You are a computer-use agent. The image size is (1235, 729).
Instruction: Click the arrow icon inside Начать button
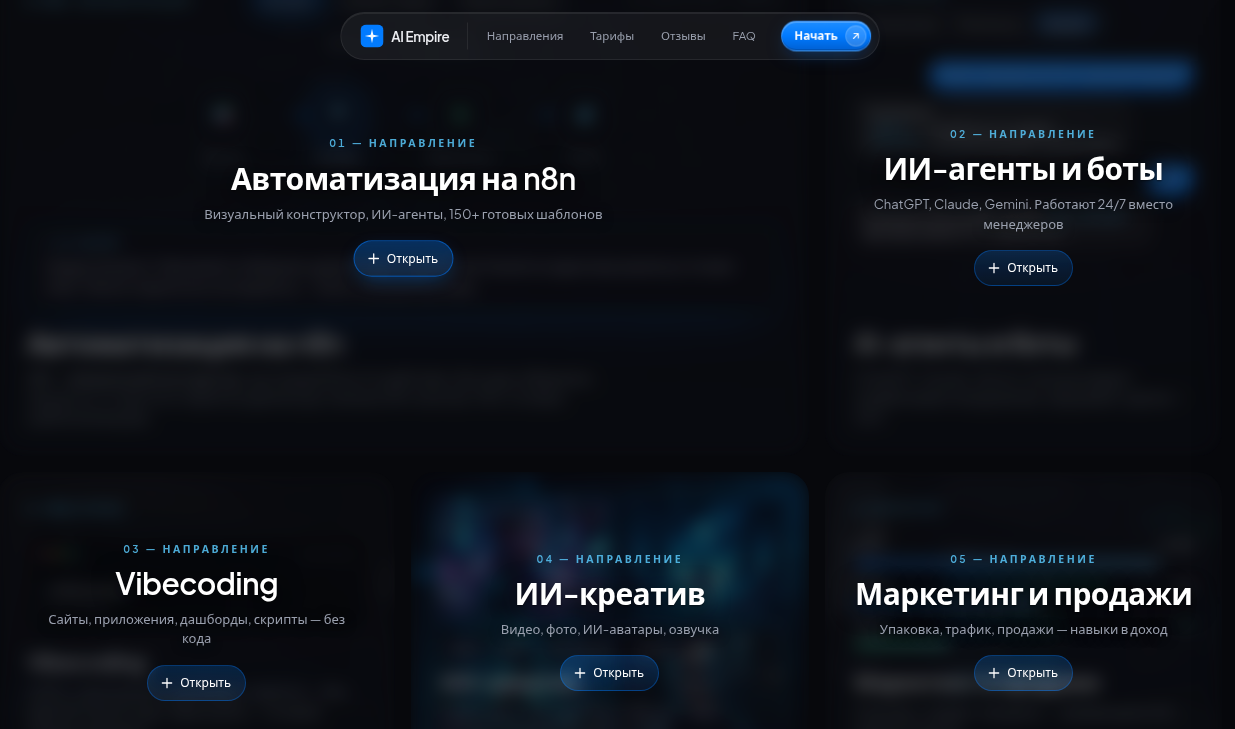point(855,36)
